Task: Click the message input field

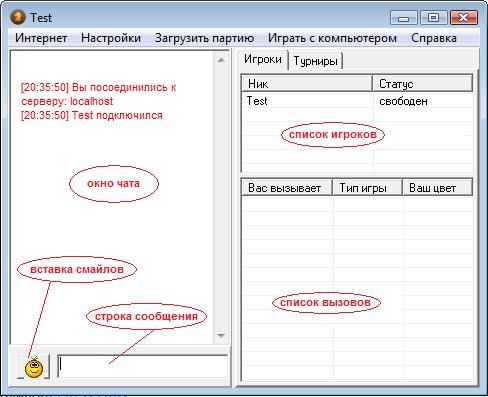Action: 143,366
